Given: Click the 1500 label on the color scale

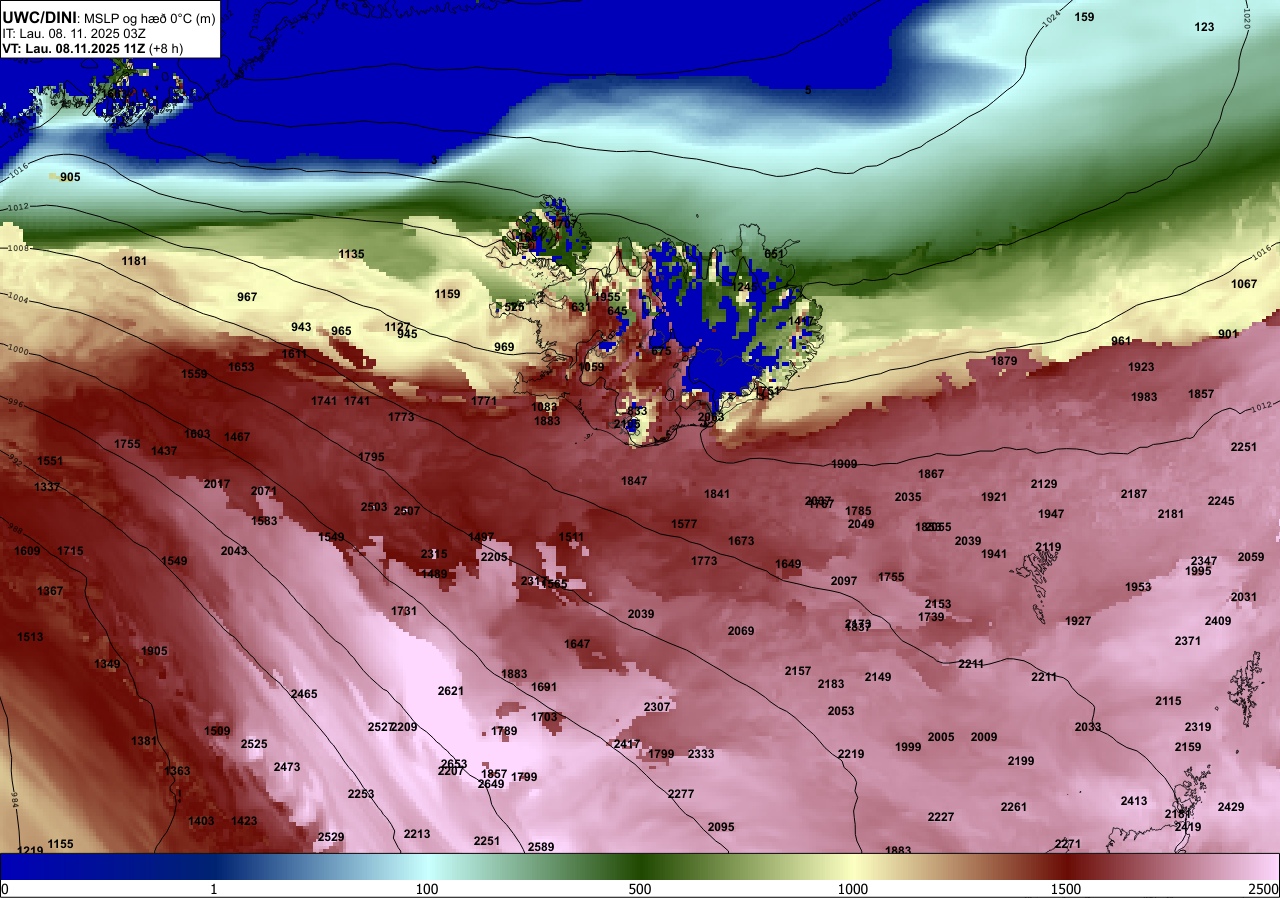Looking at the screenshot, I should coord(1065,889).
